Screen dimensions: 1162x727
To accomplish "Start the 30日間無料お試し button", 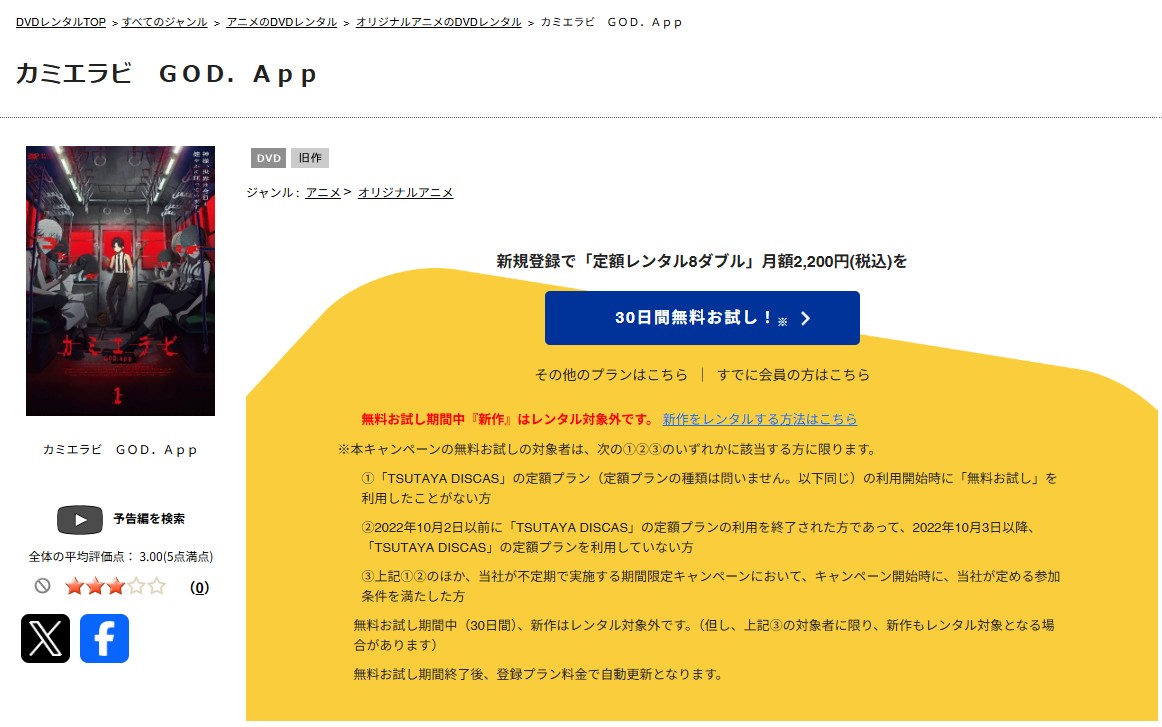I will [702, 318].
